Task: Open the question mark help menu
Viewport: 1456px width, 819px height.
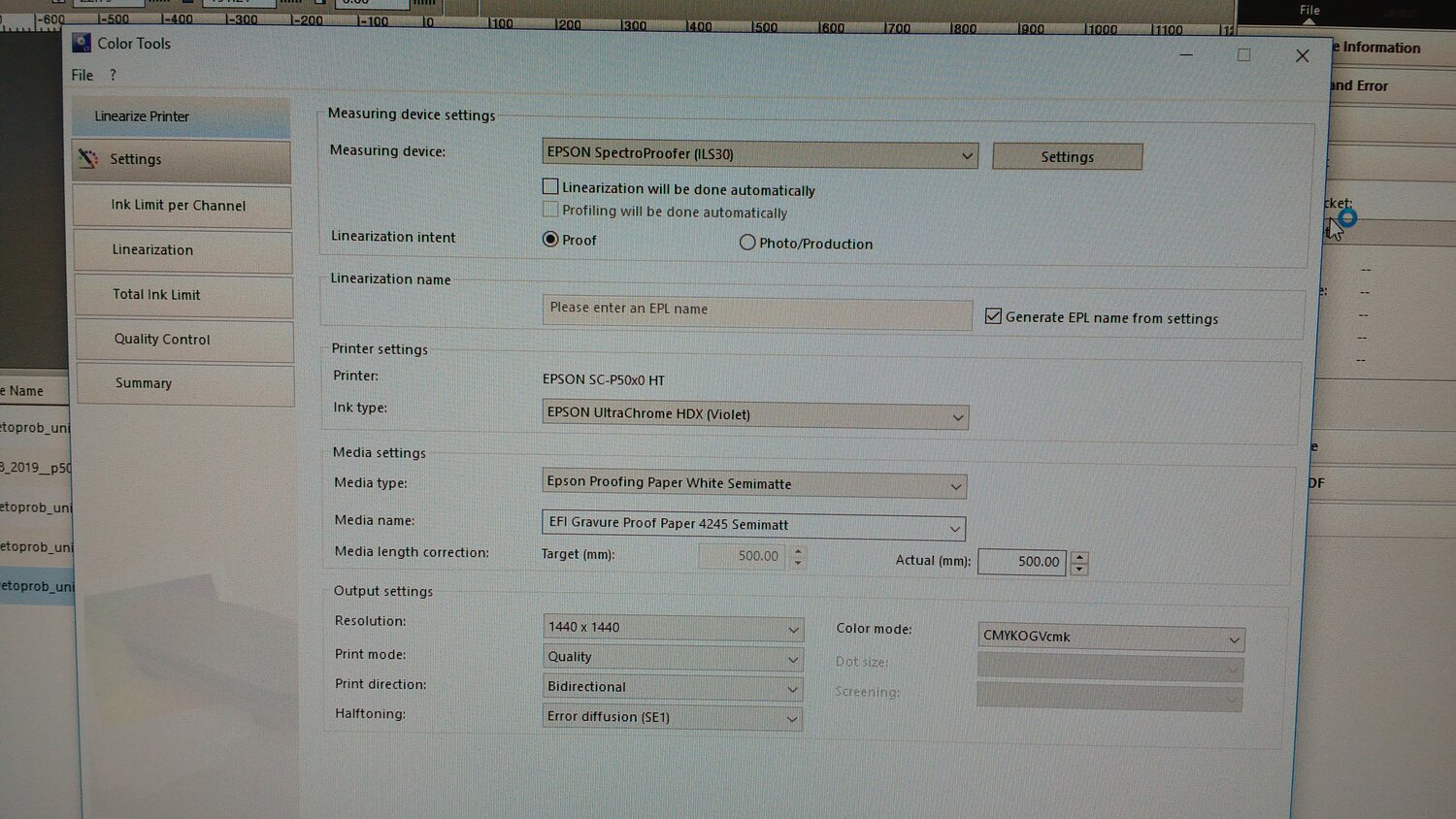Action: [113, 75]
